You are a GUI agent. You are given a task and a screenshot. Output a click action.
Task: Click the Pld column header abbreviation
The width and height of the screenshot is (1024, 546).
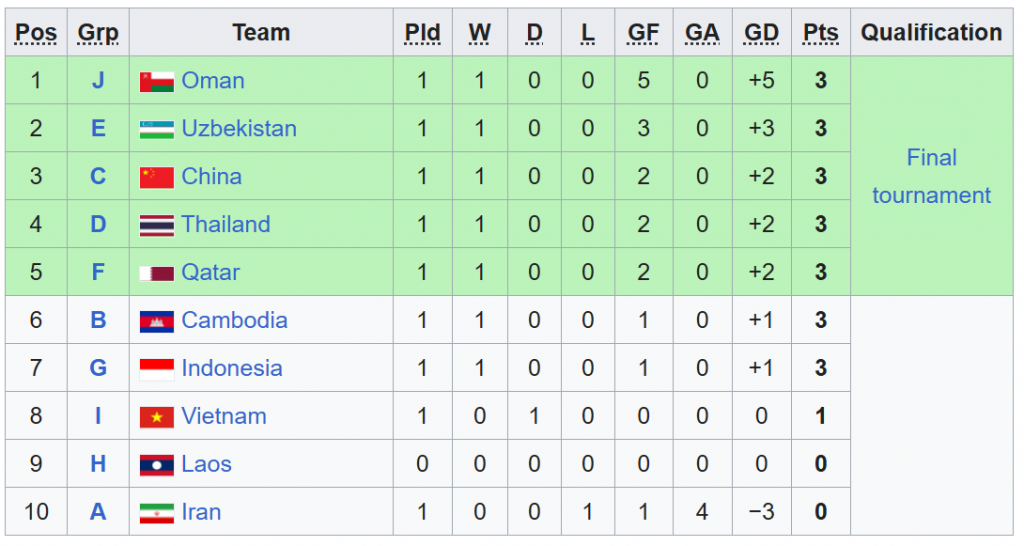[x=423, y=33]
